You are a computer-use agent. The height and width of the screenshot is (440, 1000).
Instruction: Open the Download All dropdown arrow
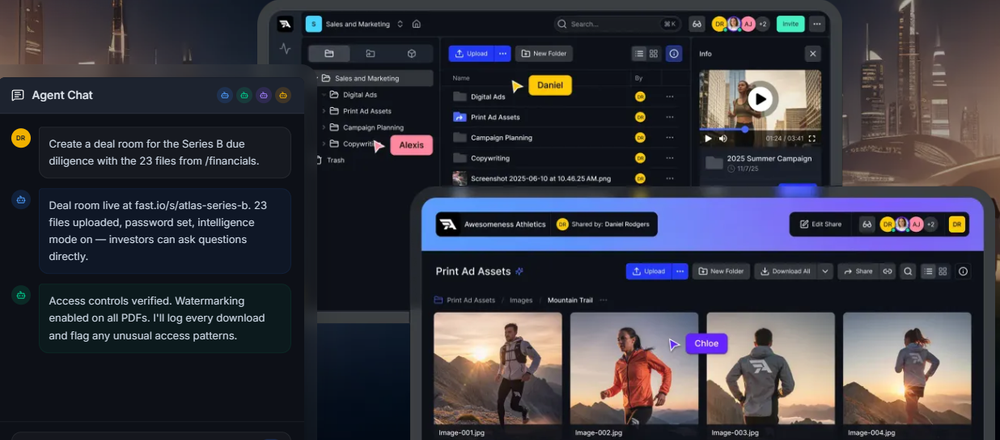pos(825,271)
